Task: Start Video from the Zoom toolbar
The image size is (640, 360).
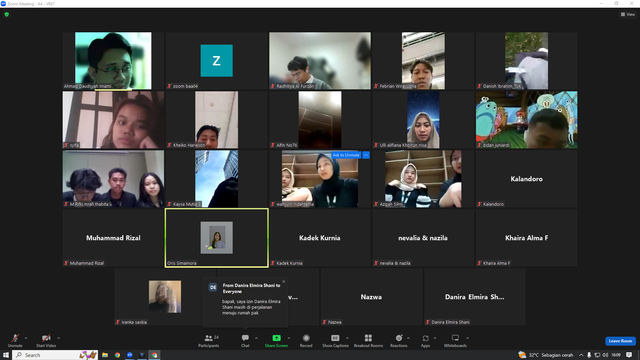Action: [46, 340]
